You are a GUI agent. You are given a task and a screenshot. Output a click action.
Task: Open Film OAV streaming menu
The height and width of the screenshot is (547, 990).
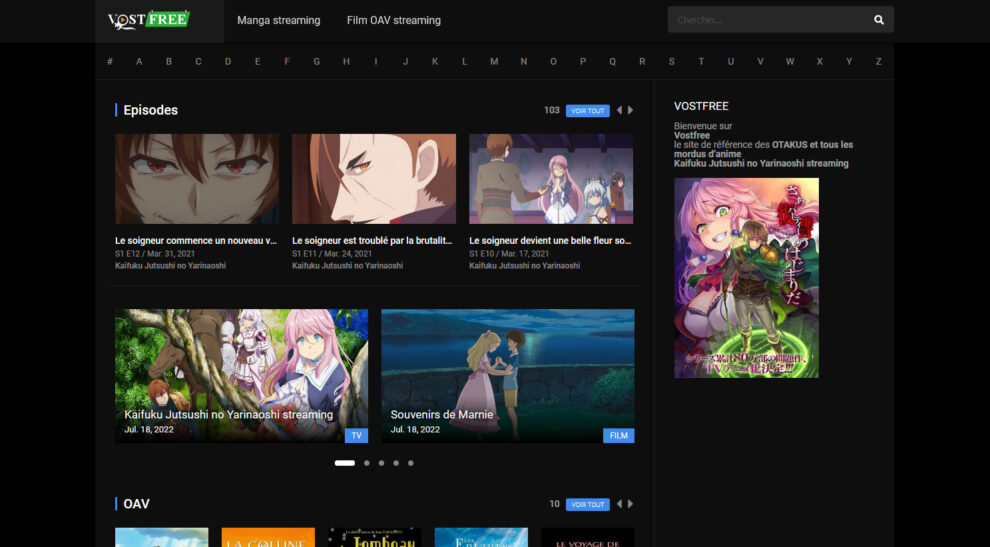[x=393, y=20]
